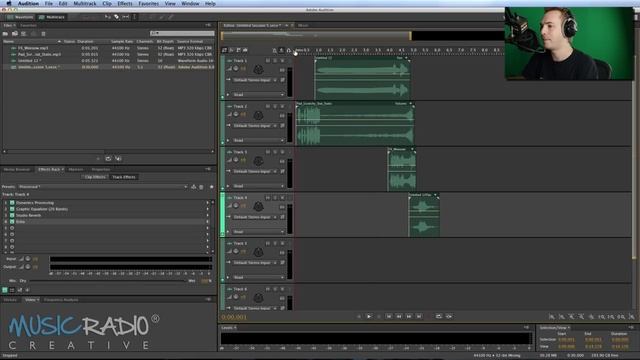Click the Sends icon above tracks
Viewport: 640px width, 360px height.
point(238,50)
